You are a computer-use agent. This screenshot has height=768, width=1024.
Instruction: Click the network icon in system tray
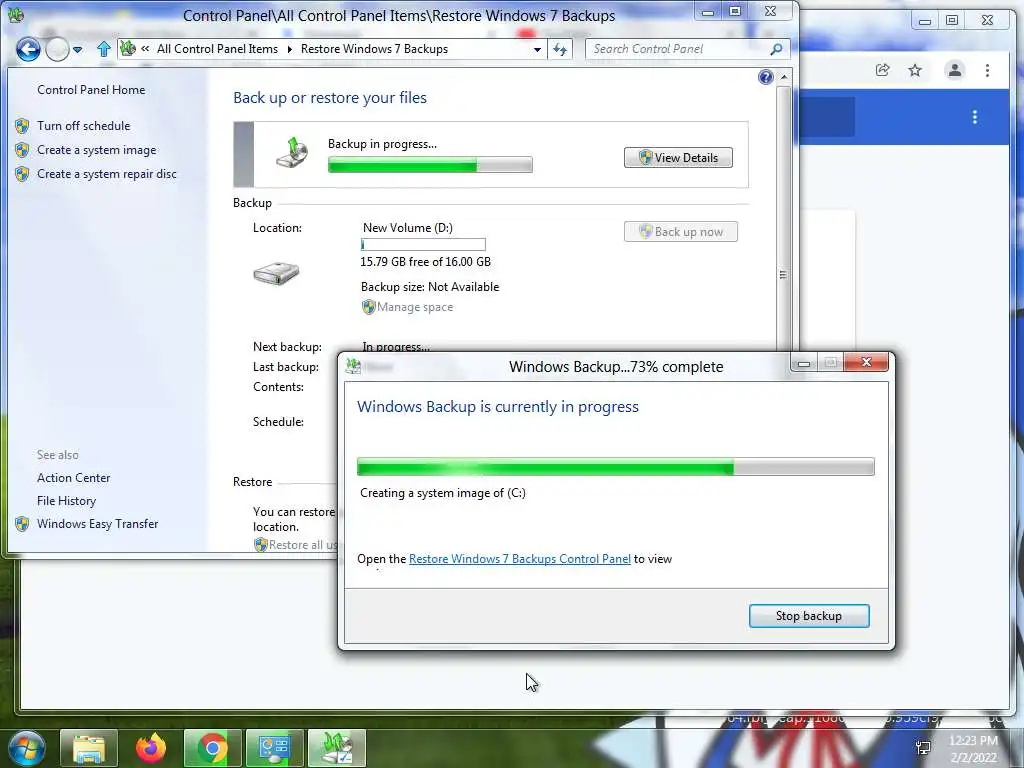(923, 748)
